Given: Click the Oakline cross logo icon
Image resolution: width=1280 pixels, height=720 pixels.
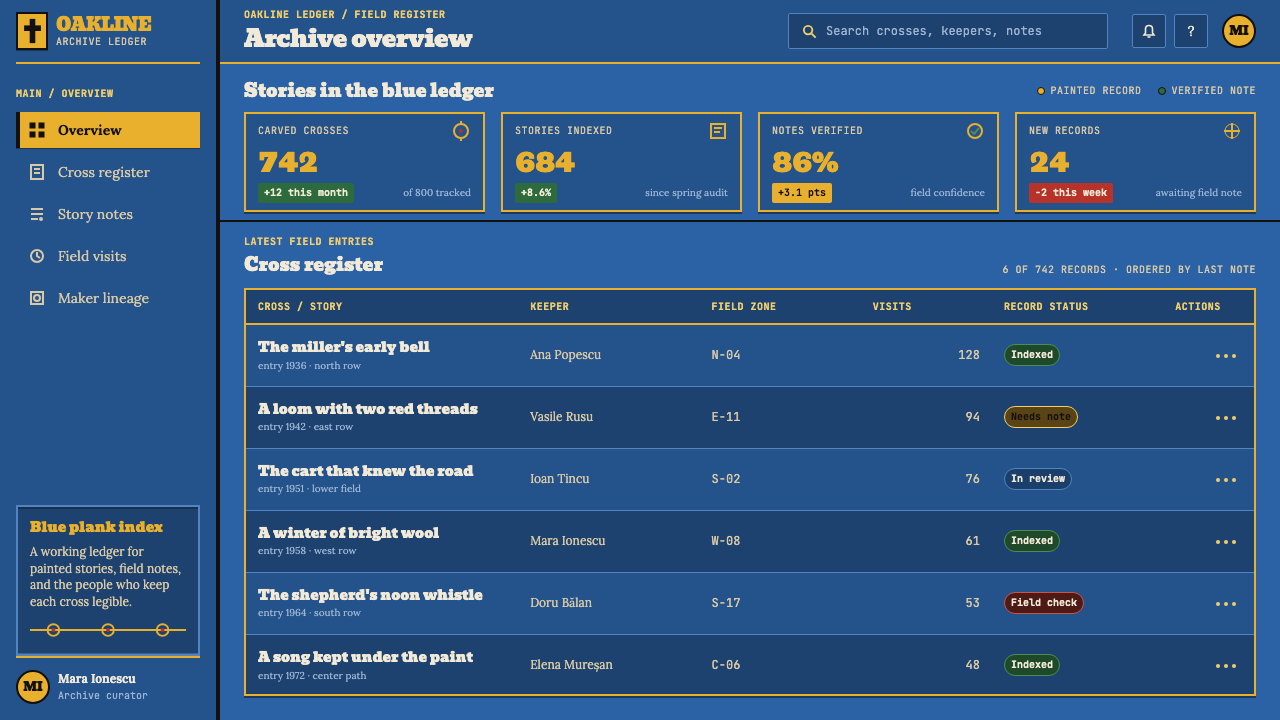Looking at the screenshot, I should point(32,31).
